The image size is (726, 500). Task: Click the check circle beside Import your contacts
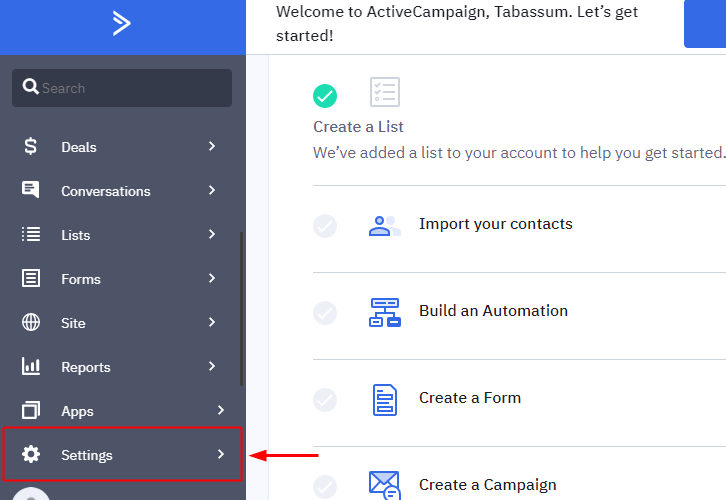[325, 226]
